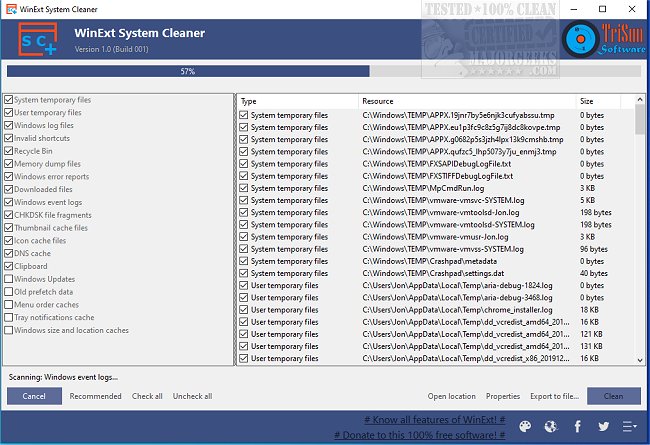Click 'Scanning: Windows event logs...' status text
Screen dimensions: 650x445
pos(63,377)
